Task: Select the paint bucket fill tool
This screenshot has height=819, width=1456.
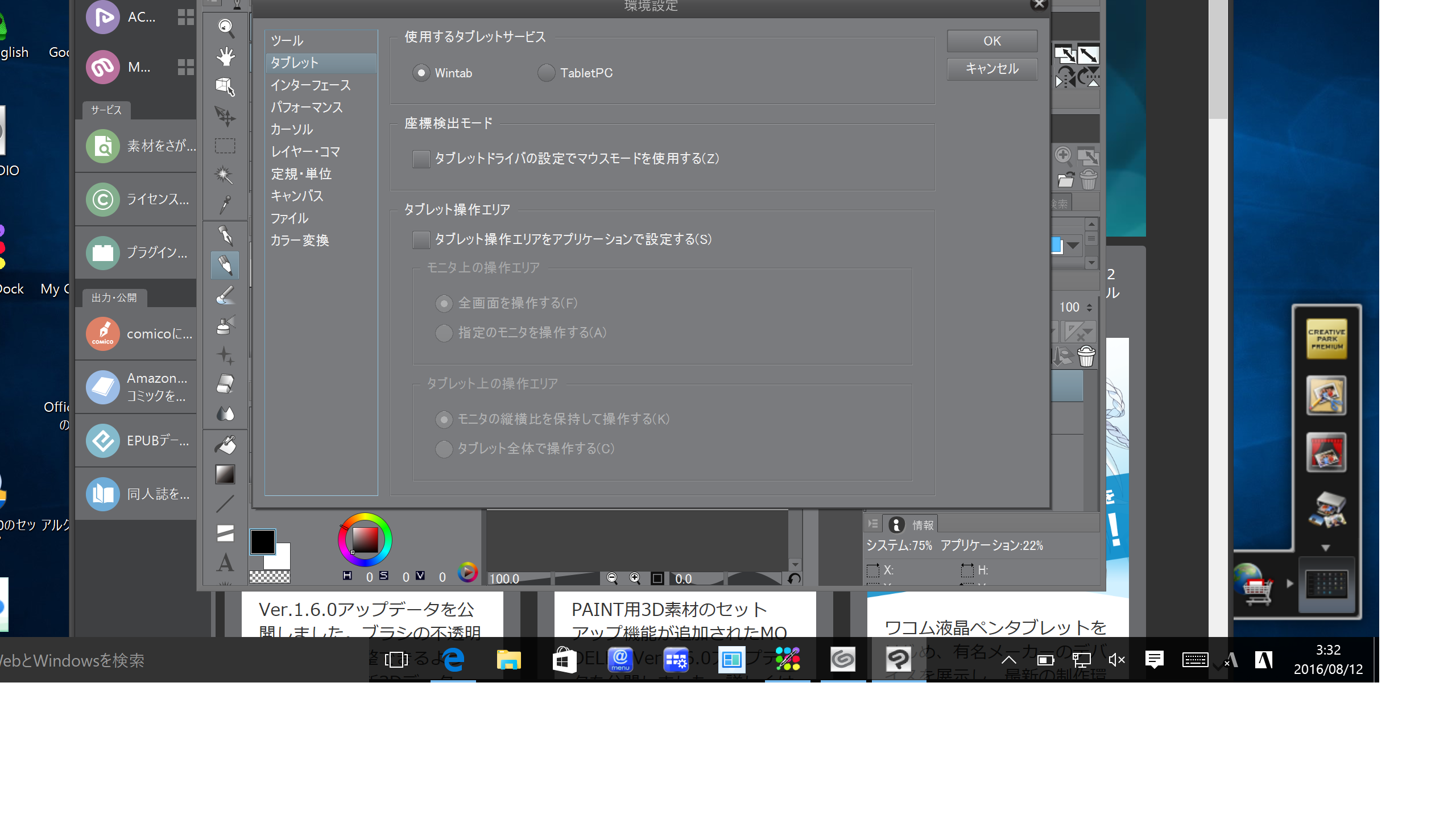Action: 225,445
